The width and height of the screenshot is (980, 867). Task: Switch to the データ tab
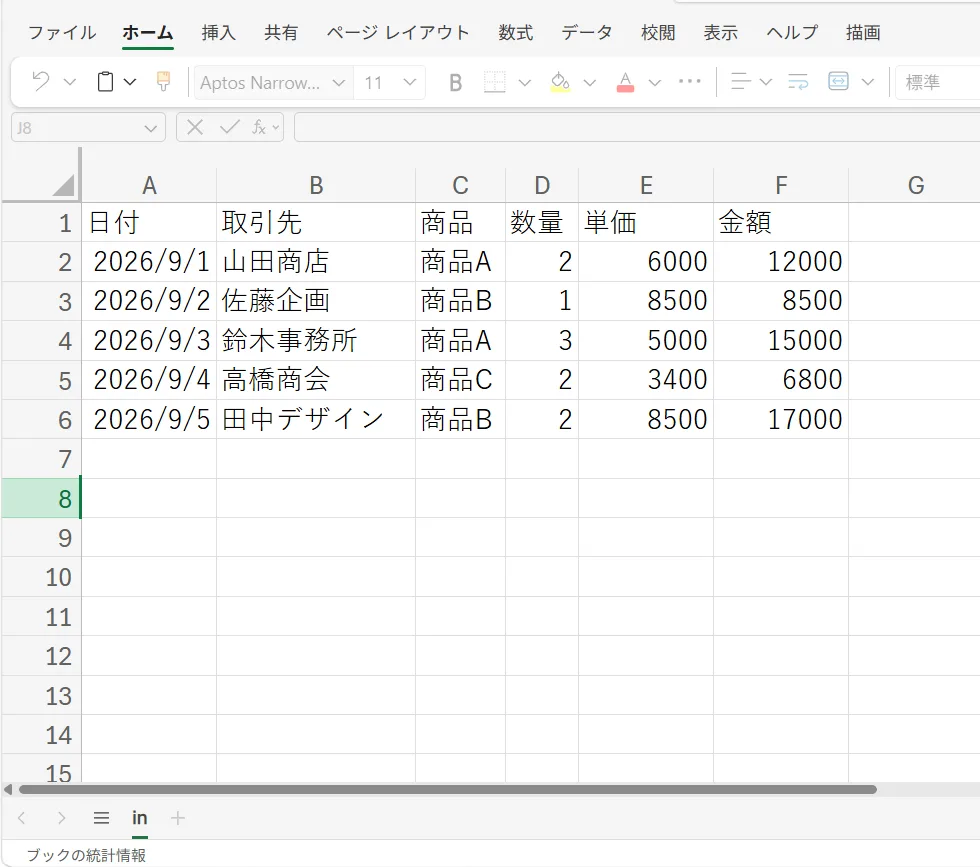[586, 33]
